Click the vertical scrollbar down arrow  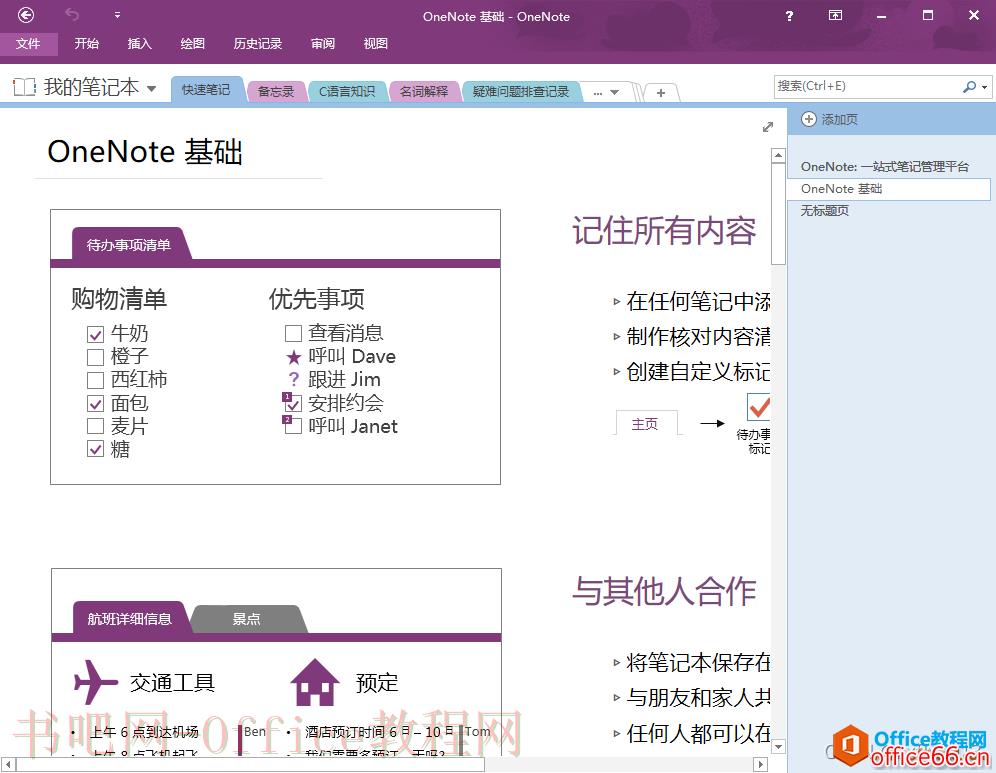tap(778, 746)
